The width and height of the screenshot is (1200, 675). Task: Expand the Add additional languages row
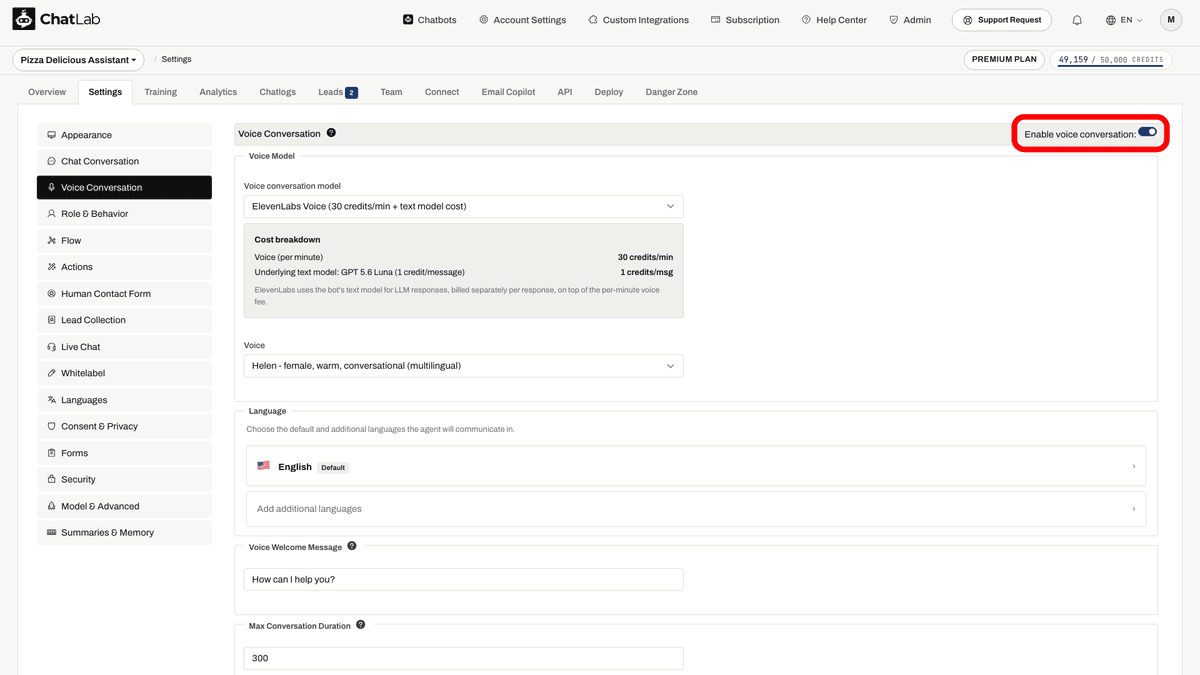[696, 509]
